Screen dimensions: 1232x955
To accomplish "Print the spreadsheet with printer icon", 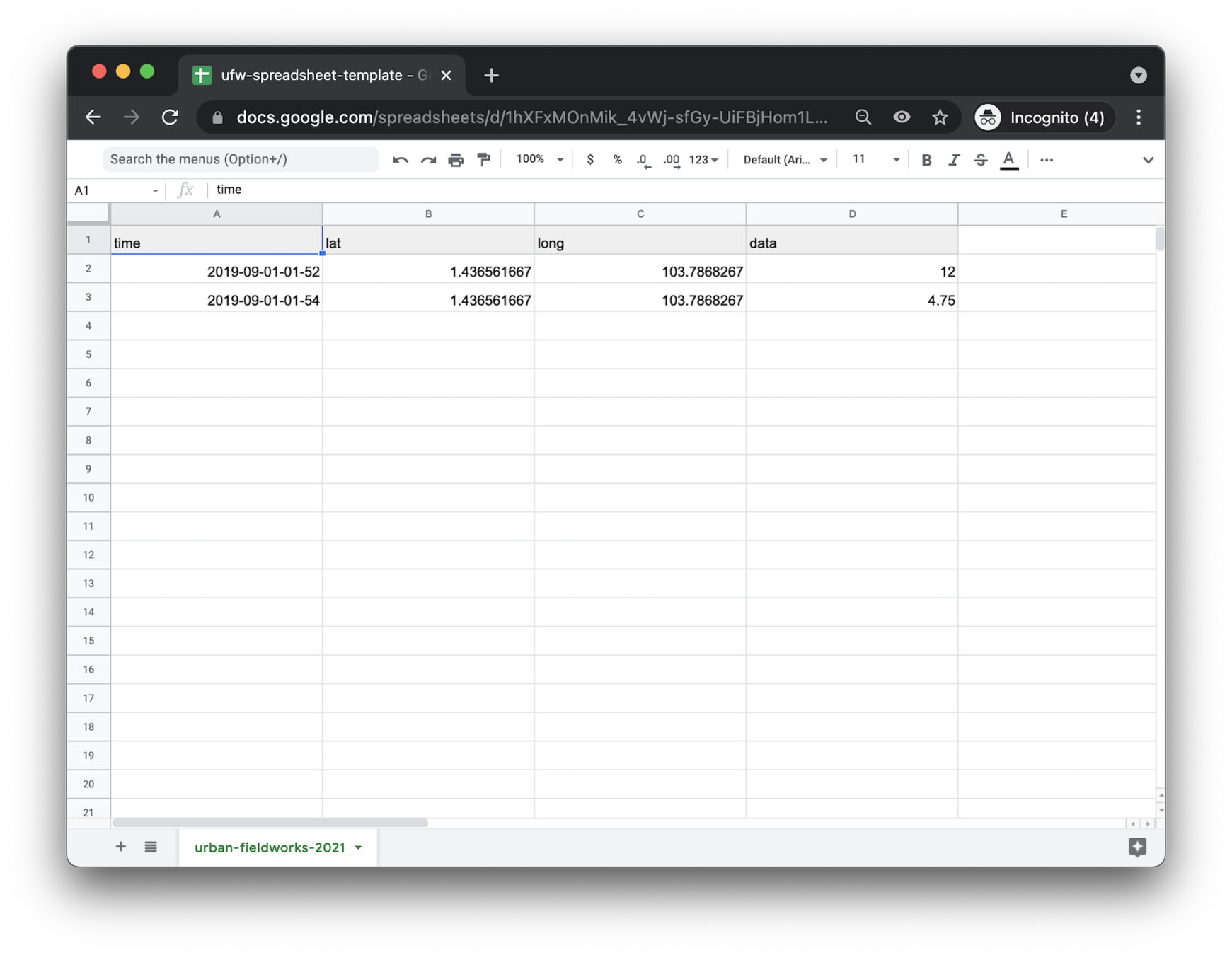I will tap(456, 161).
